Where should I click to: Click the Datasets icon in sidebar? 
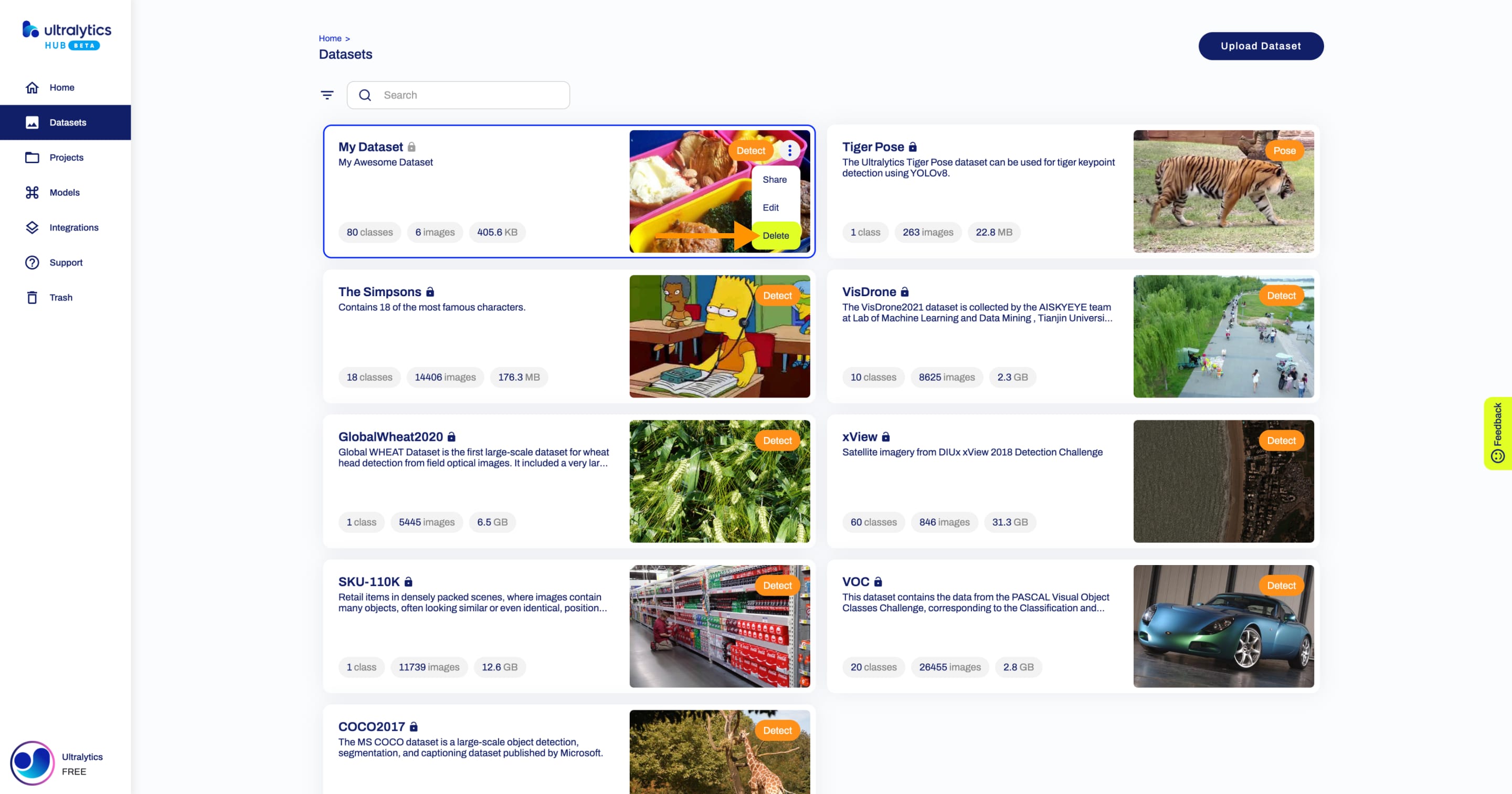tap(32, 122)
